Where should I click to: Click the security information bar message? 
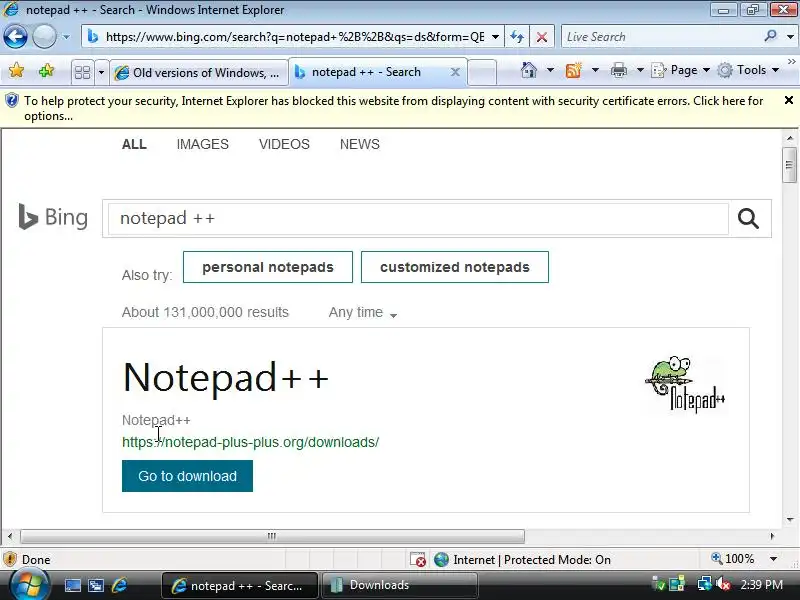(x=393, y=108)
